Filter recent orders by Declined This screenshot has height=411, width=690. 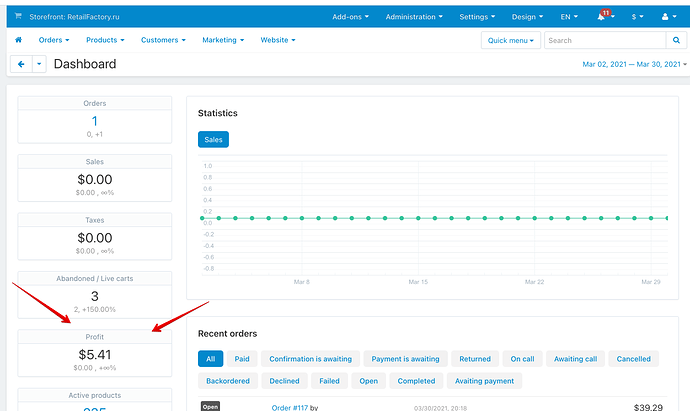284,381
